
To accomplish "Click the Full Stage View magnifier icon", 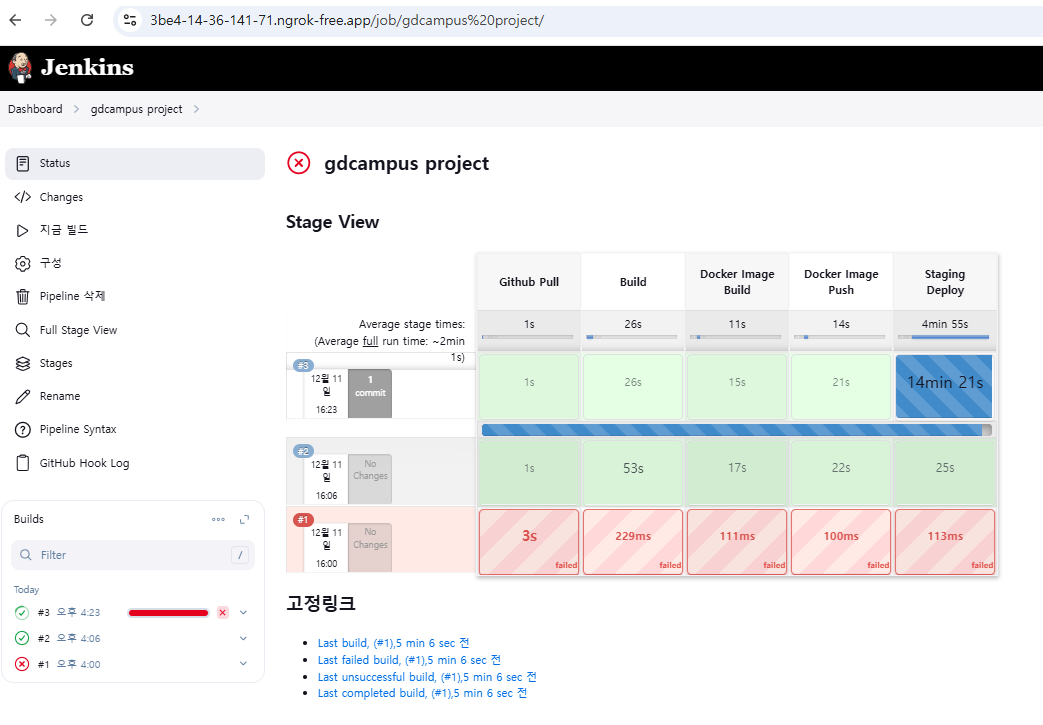I will pyautogui.click(x=23, y=330).
